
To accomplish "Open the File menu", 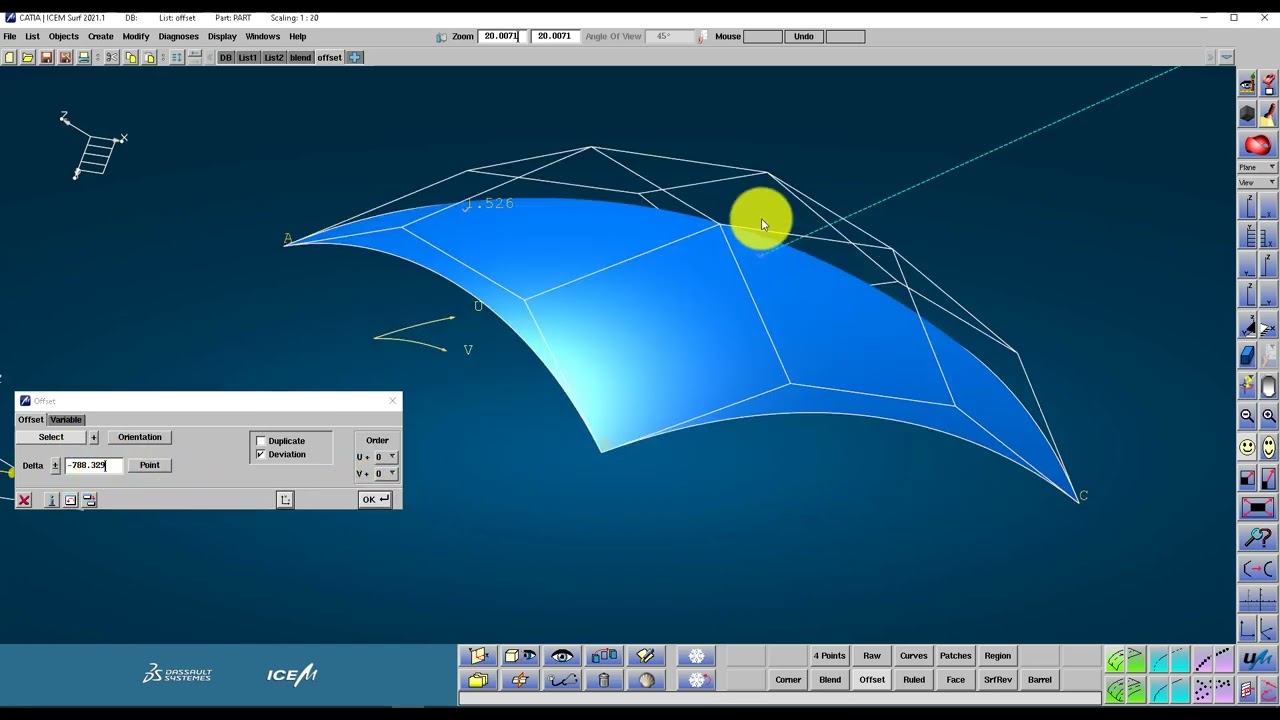I will (9, 36).
